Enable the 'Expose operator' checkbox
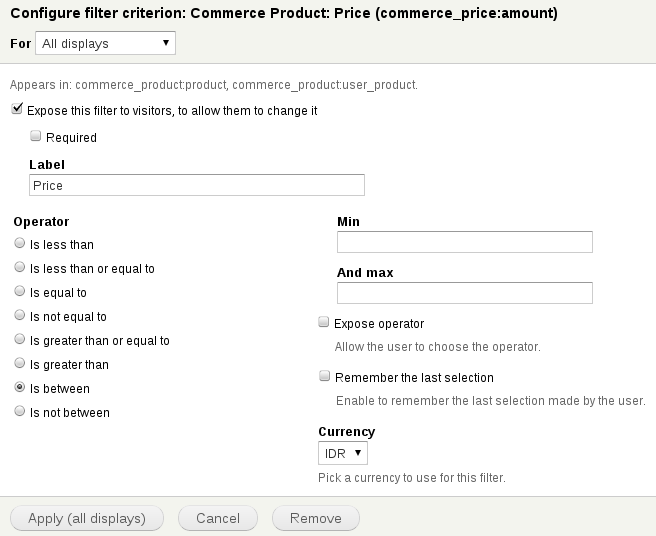 324,323
